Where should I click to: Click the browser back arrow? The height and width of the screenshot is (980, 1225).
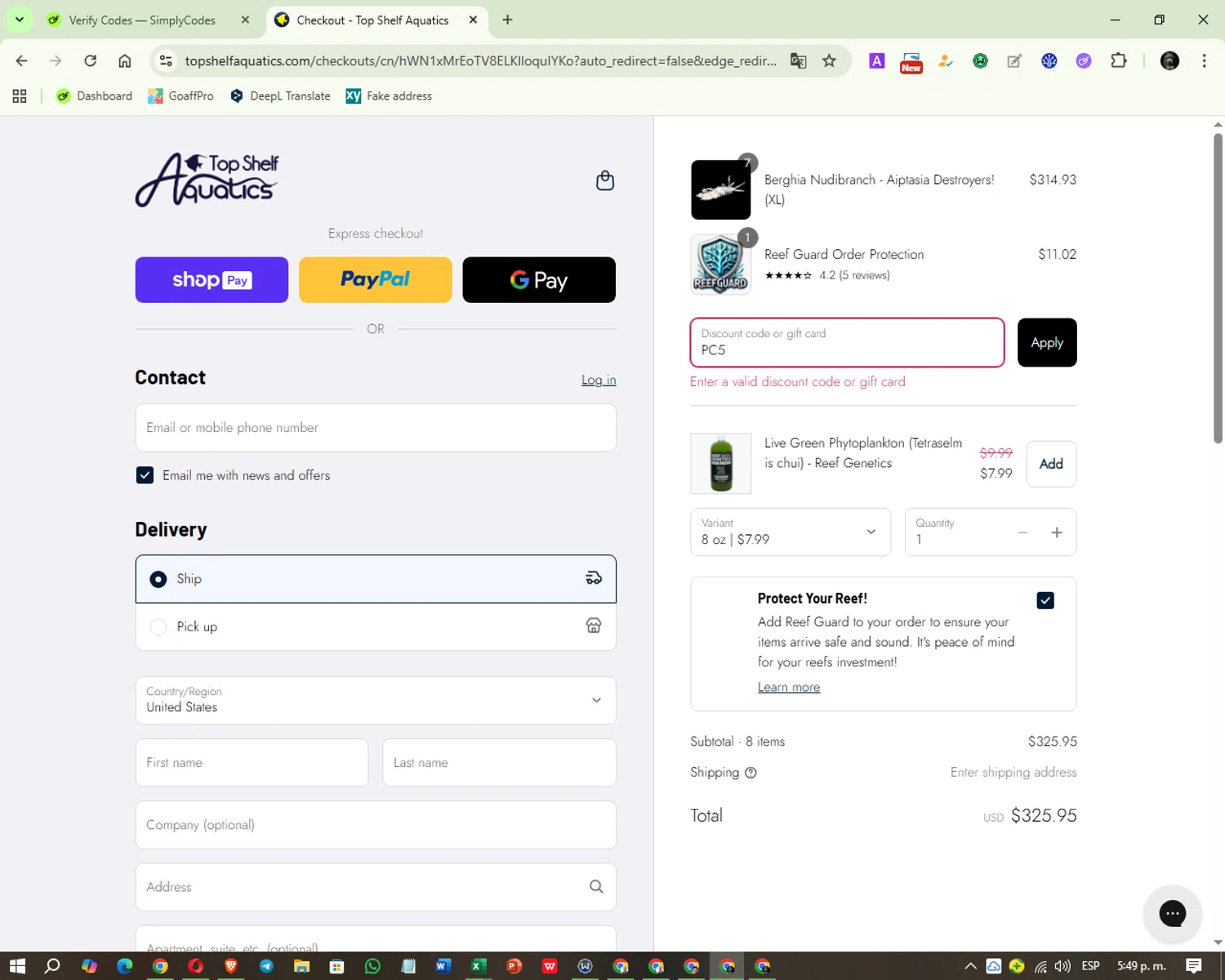pyautogui.click(x=22, y=60)
